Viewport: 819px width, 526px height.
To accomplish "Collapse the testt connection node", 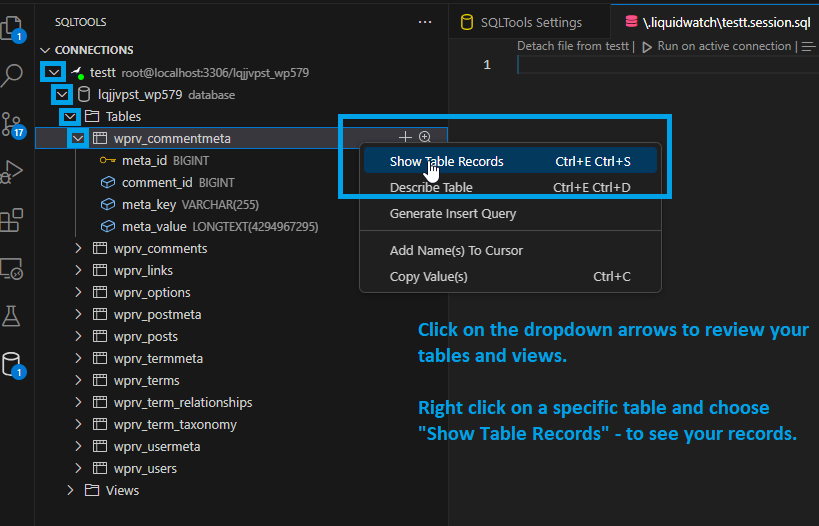I will pos(53,72).
